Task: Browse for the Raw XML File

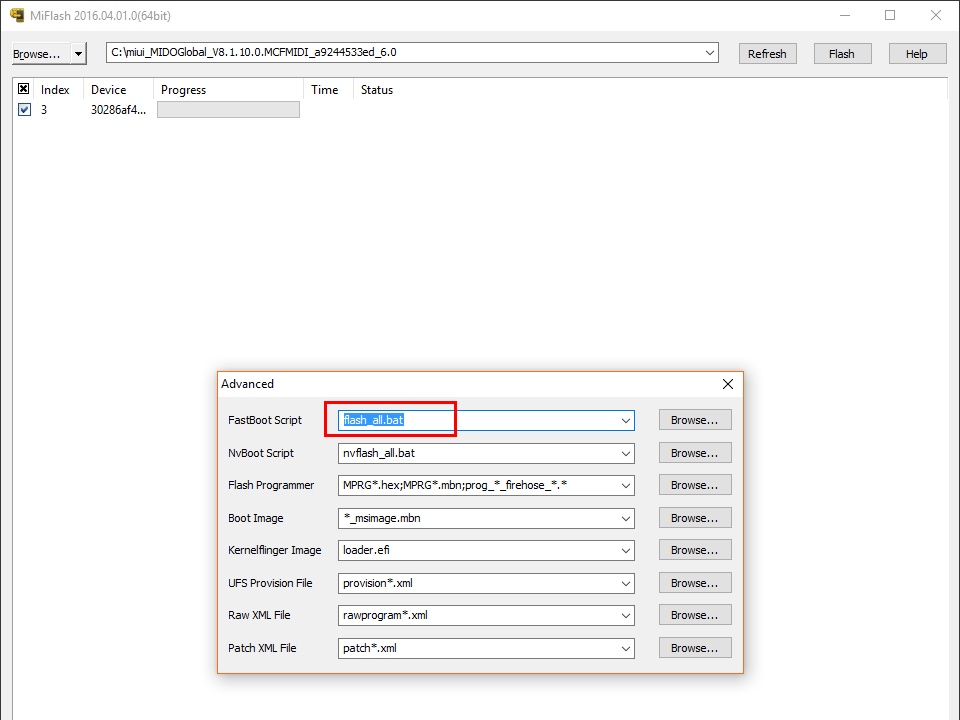Action: [x=695, y=615]
